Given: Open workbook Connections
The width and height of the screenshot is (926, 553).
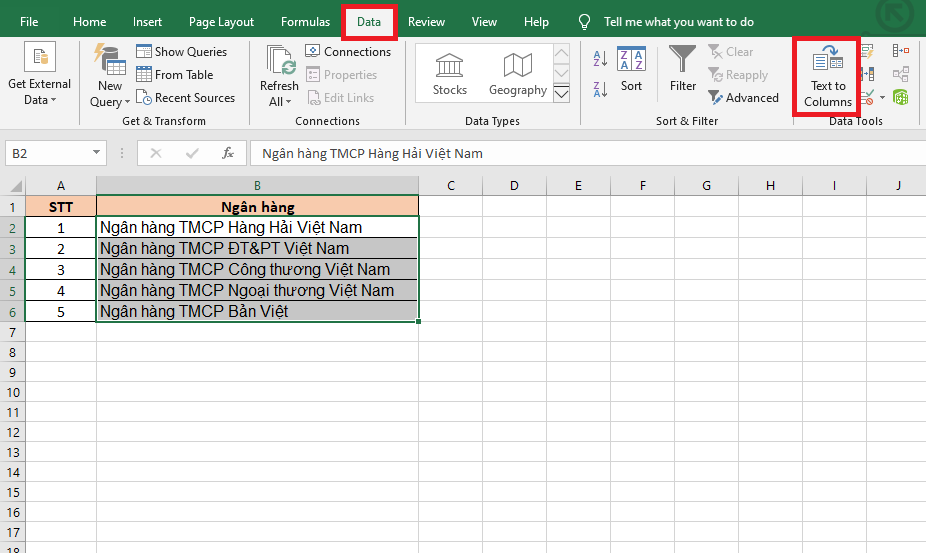Looking at the screenshot, I should 348,51.
